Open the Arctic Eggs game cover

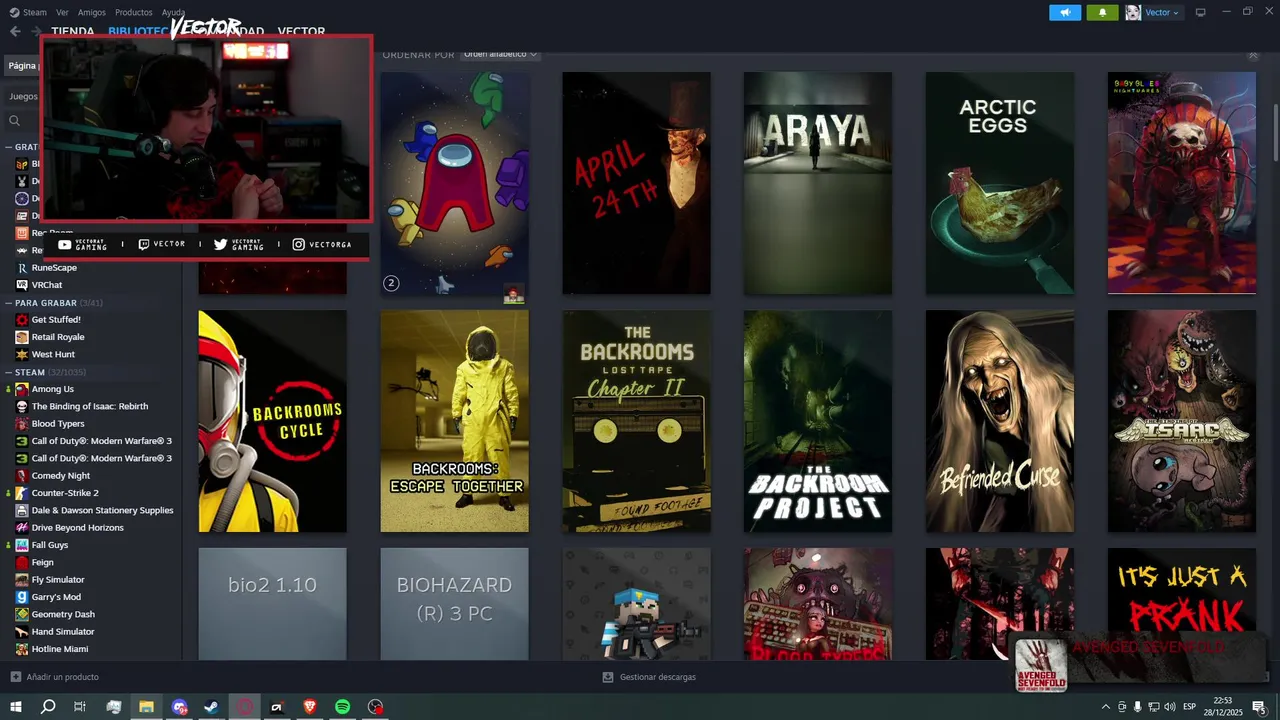point(1000,183)
